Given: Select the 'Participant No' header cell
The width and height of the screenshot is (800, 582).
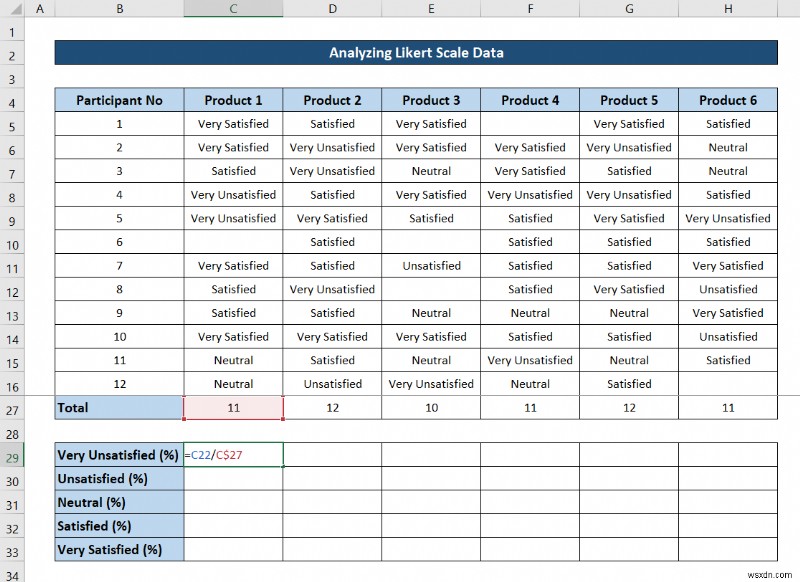Looking at the screenshot, I should coord(118,100).
